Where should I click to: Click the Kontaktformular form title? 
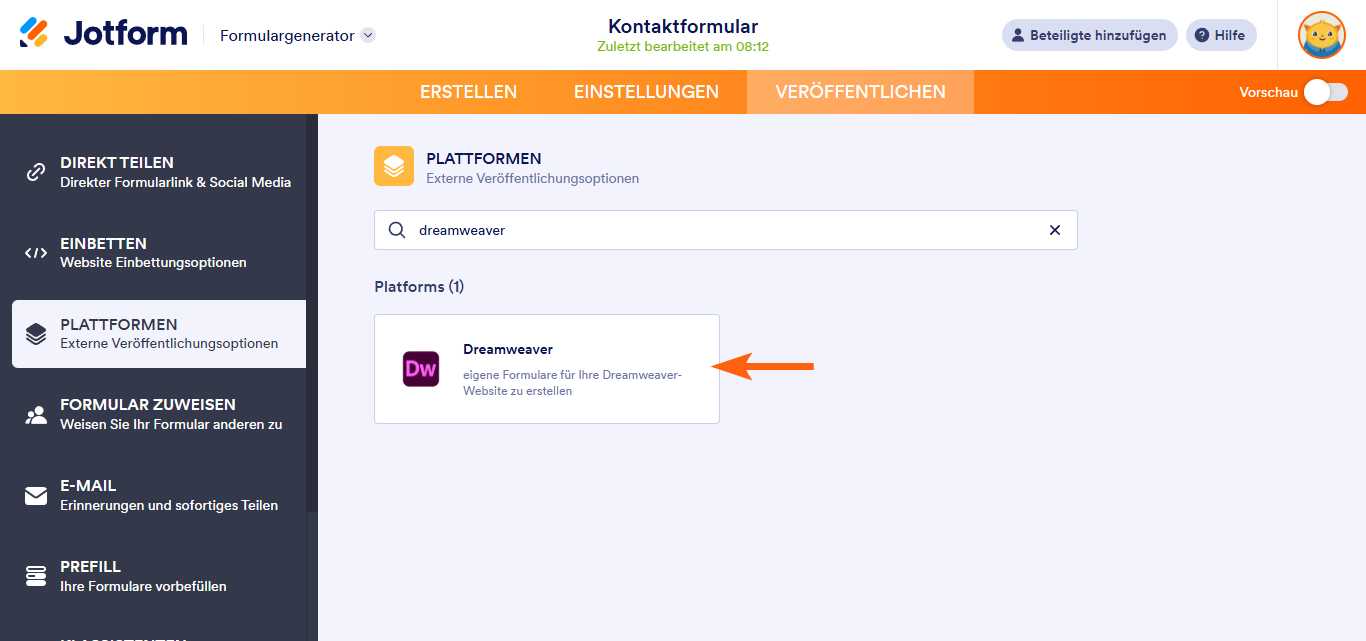click(x=682, y=27)
